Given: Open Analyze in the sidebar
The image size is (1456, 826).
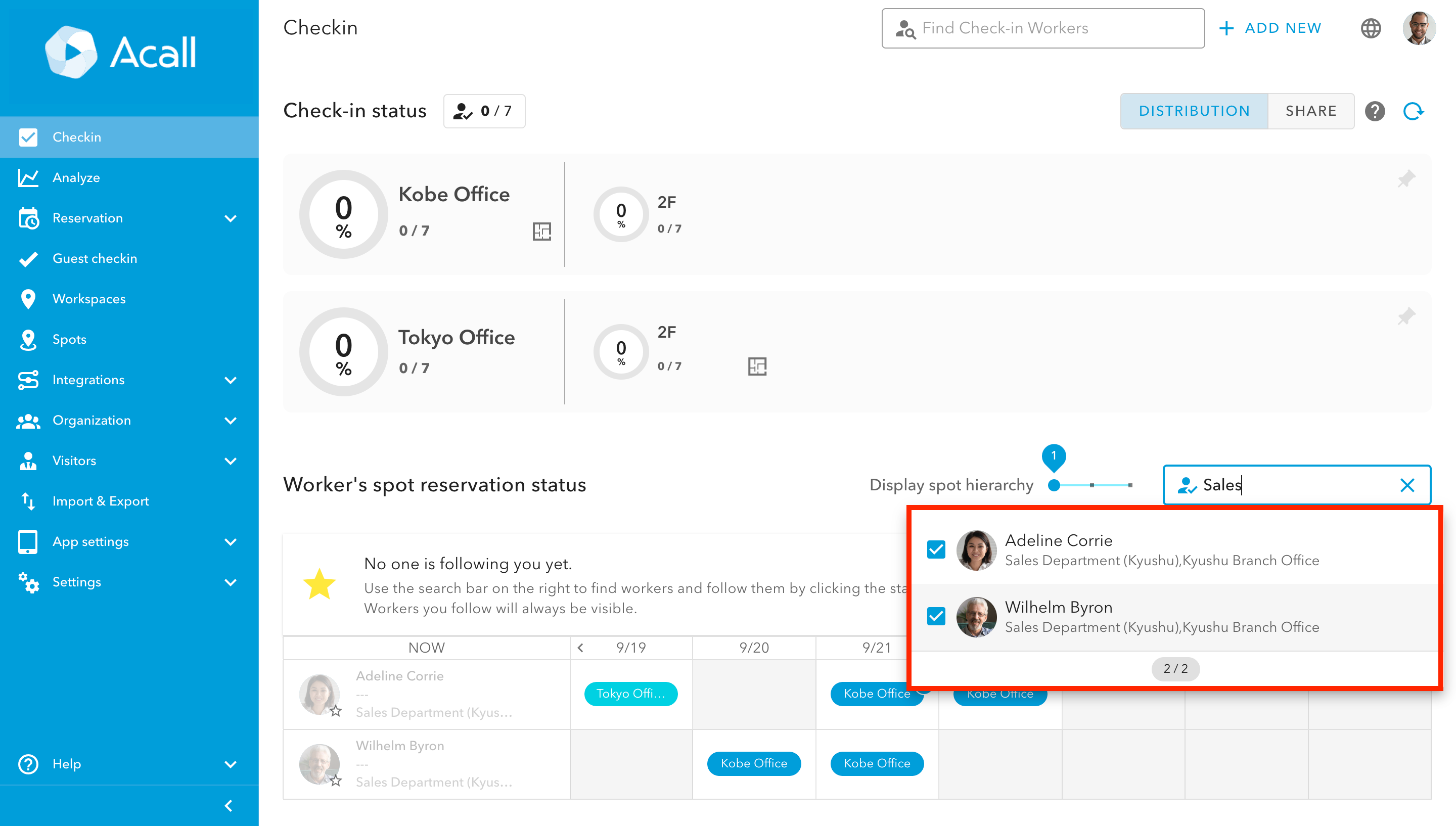Looking at the screenshot, I should (76, 177).
